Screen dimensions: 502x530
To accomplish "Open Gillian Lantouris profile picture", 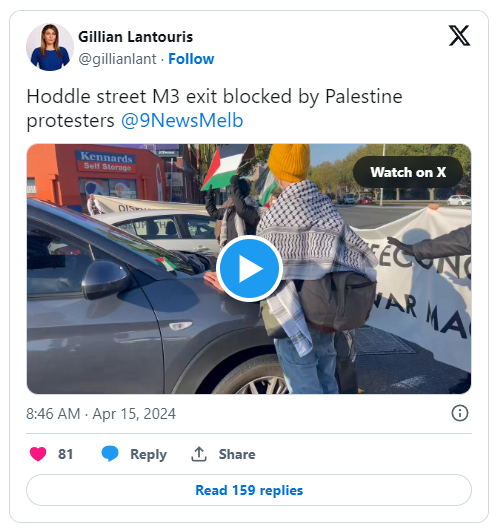I will [50, 47].
